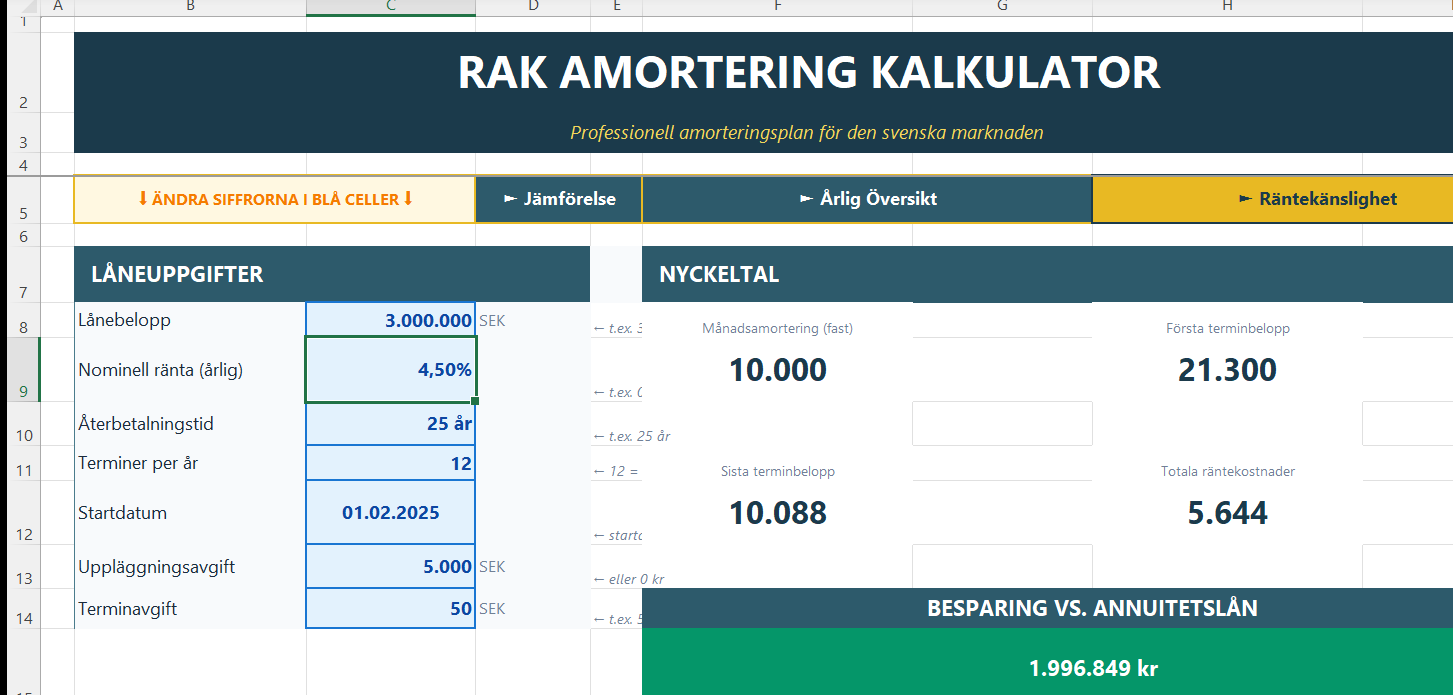Viewport: 1453px width, 695px height.
Task: Select row 9 via row header
Action: (x=20, y=370)
